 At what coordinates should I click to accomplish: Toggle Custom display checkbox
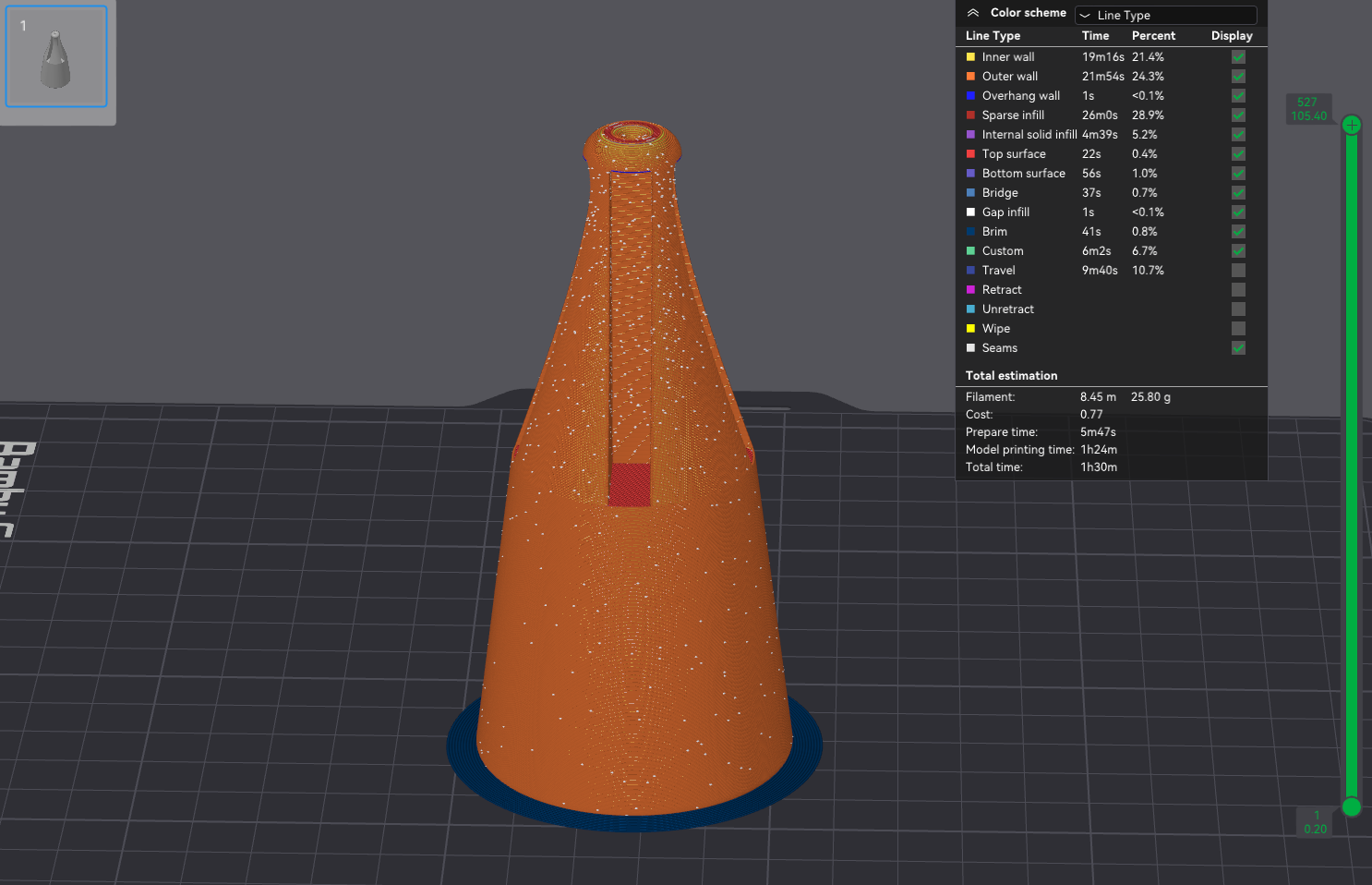[1238, 250]
